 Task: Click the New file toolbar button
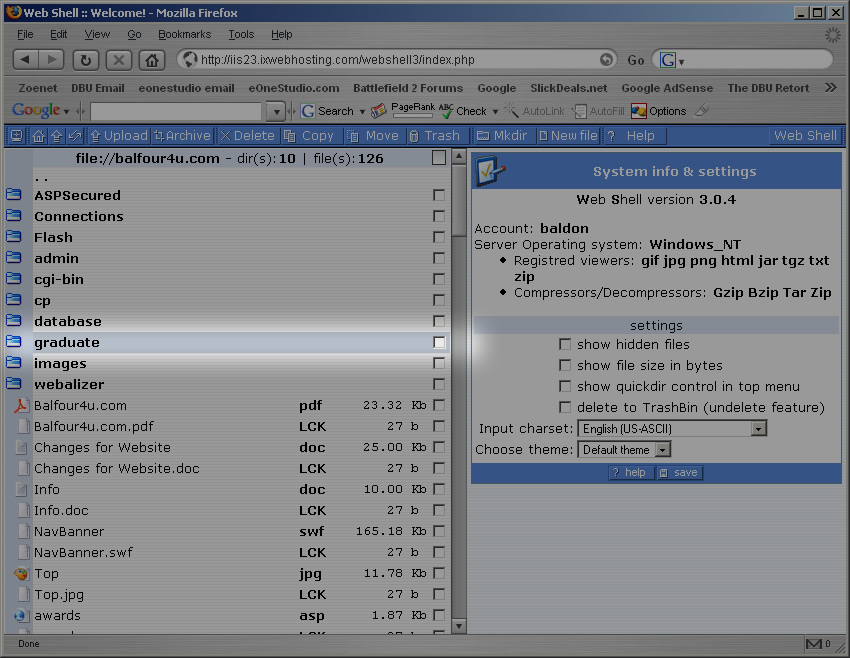(x=567, y=136)
